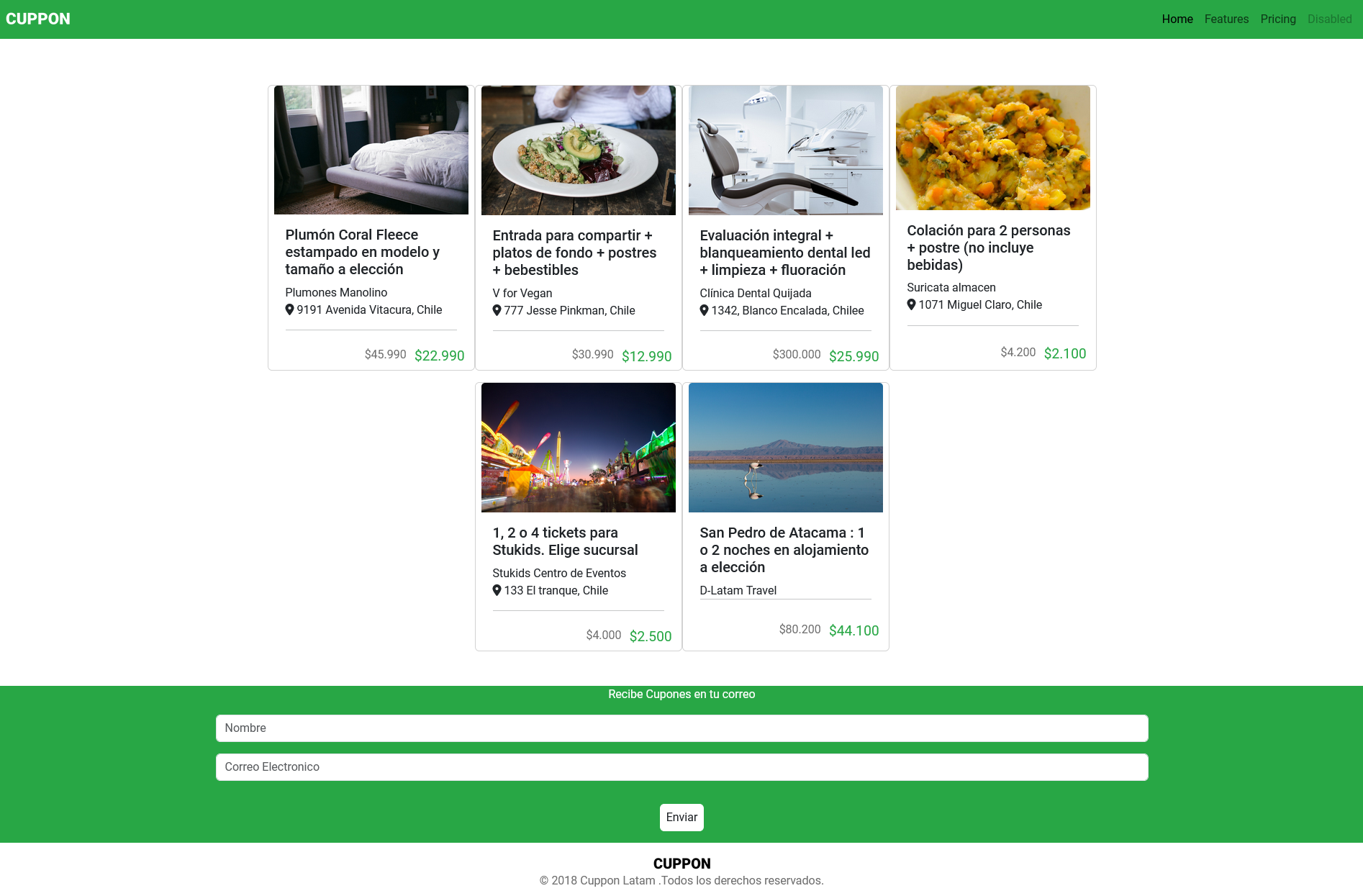
Task: Go to the Features nav link
Action: coord(1226,19)
